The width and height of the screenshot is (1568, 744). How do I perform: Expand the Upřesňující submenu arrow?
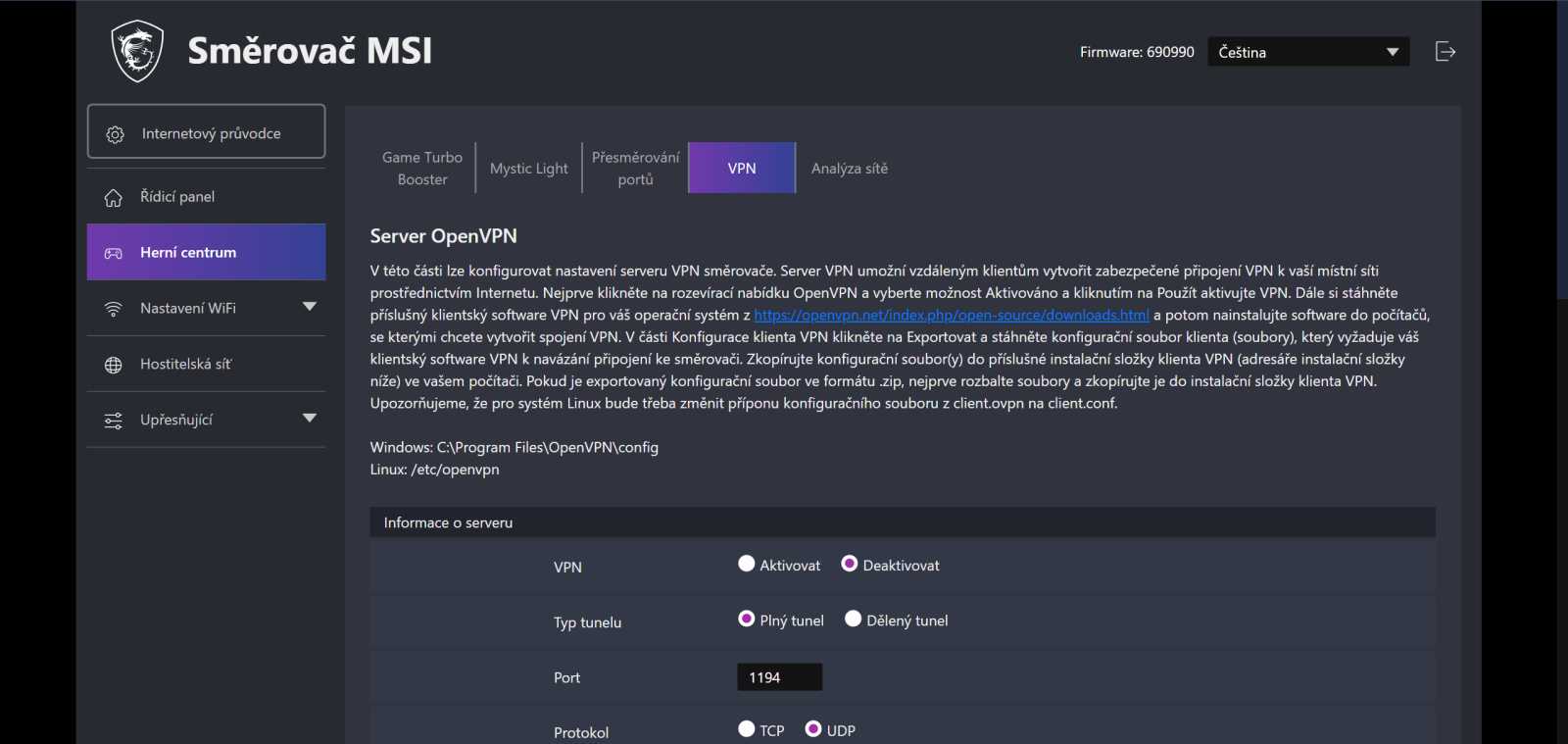click(310, 419)
